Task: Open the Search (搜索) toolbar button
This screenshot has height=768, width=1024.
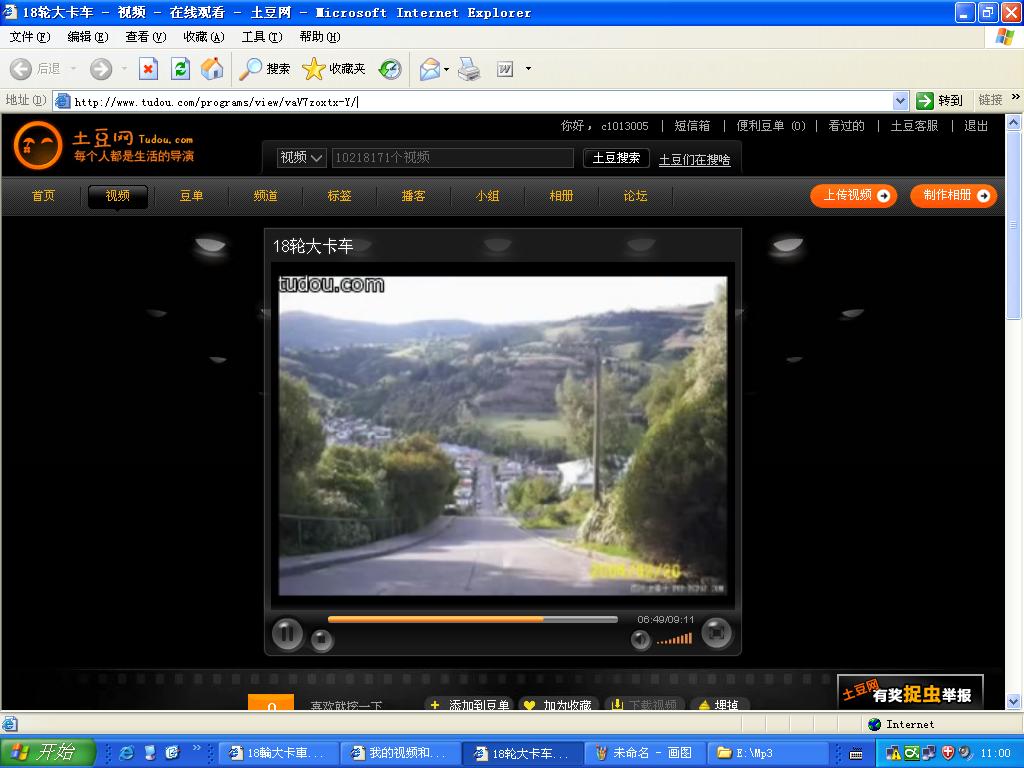Action: [264, 69]
